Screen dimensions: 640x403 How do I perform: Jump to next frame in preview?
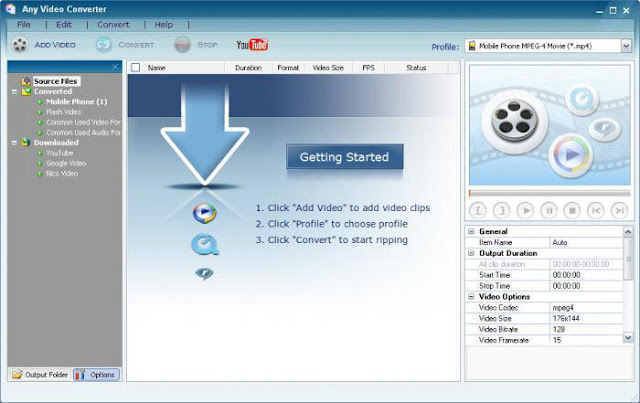[x=619, y=210]
